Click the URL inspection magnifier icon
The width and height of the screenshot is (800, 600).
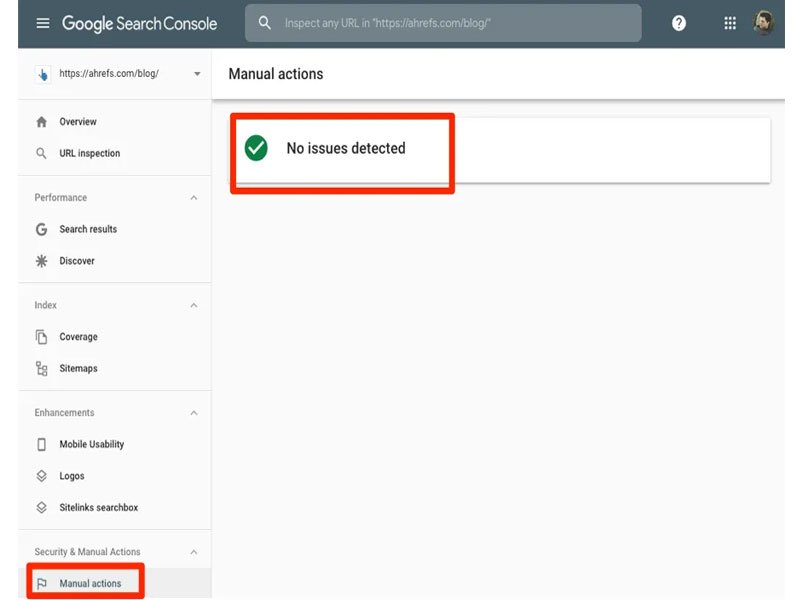[42, 154]
